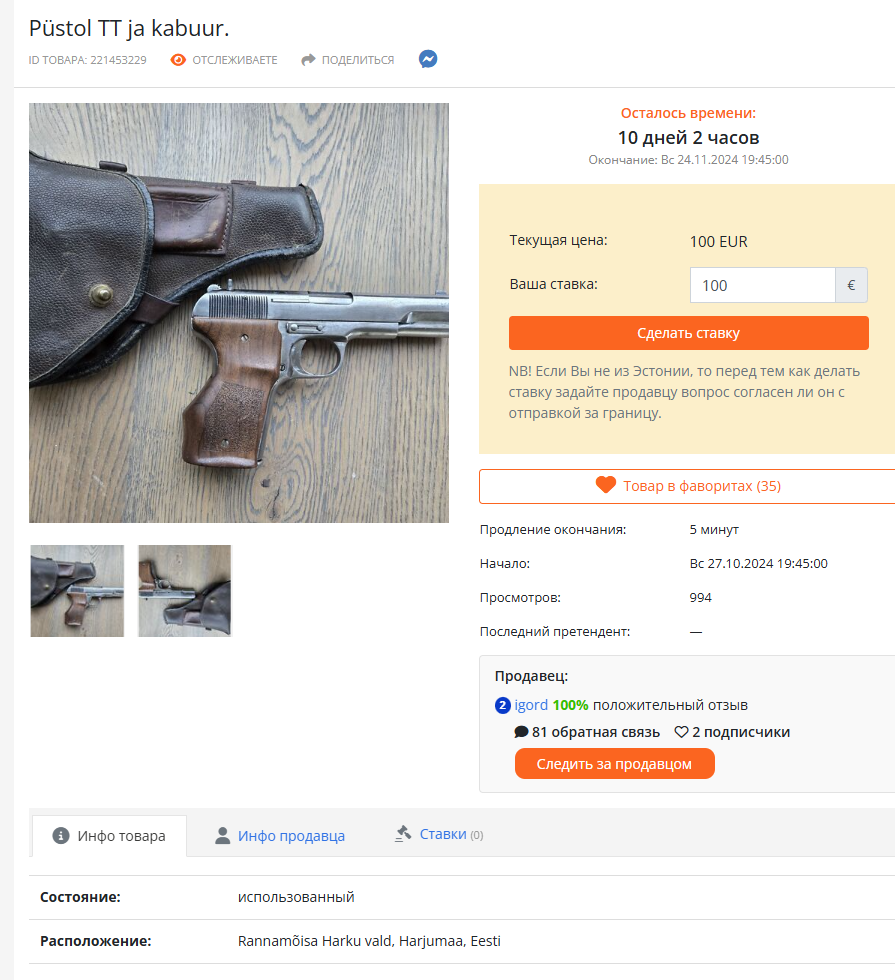The width and height of the screenshot is (895, 980).
Task: Toggle Товар в фаворитах button
Action: [x=688, y=486]
